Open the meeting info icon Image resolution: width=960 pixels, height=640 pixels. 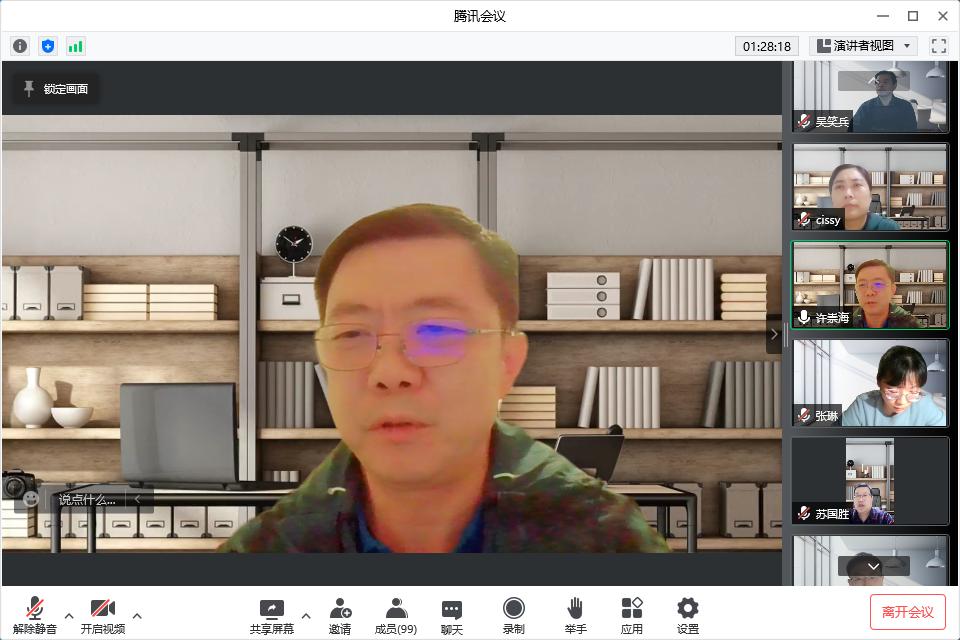pyautogui.click(x=20, y=46)
